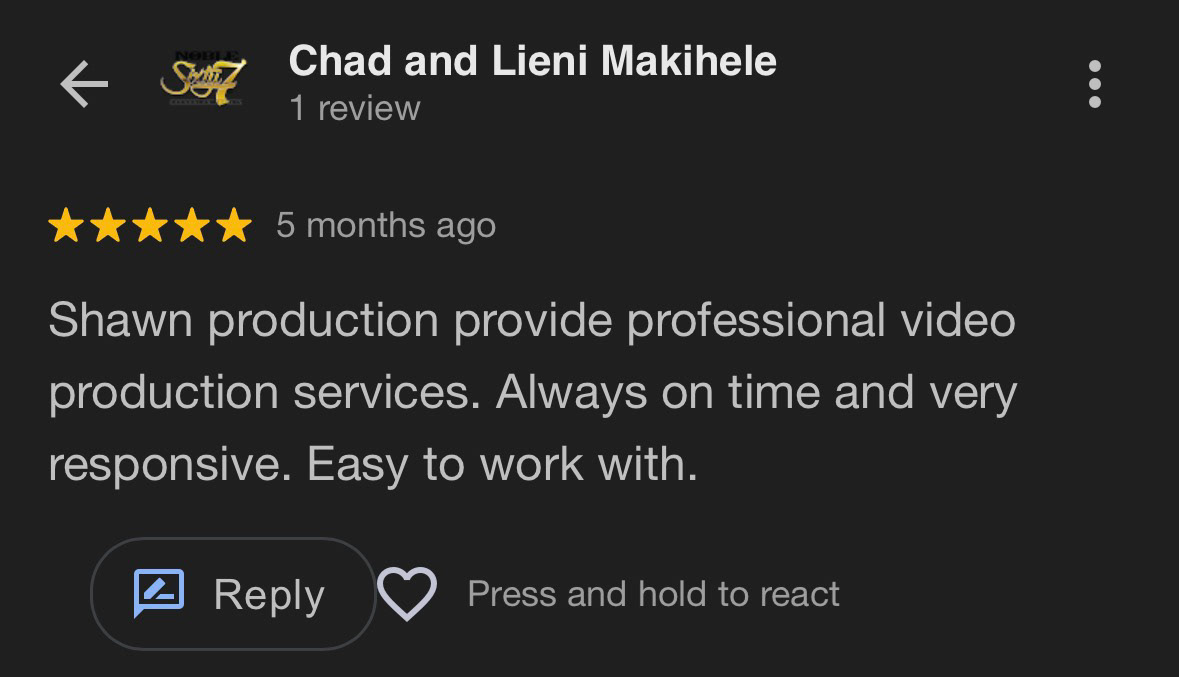Tap the heart icon to react

407,594
